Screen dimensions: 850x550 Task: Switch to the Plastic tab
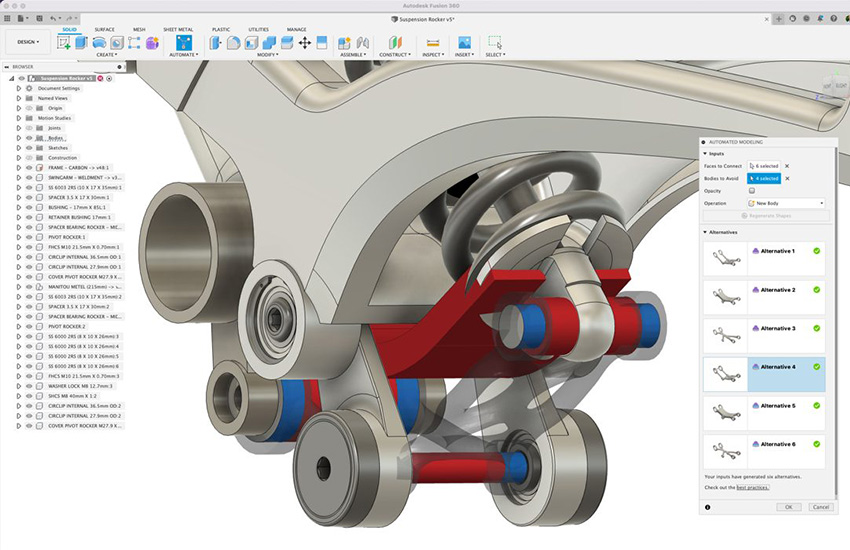(221, 29)
